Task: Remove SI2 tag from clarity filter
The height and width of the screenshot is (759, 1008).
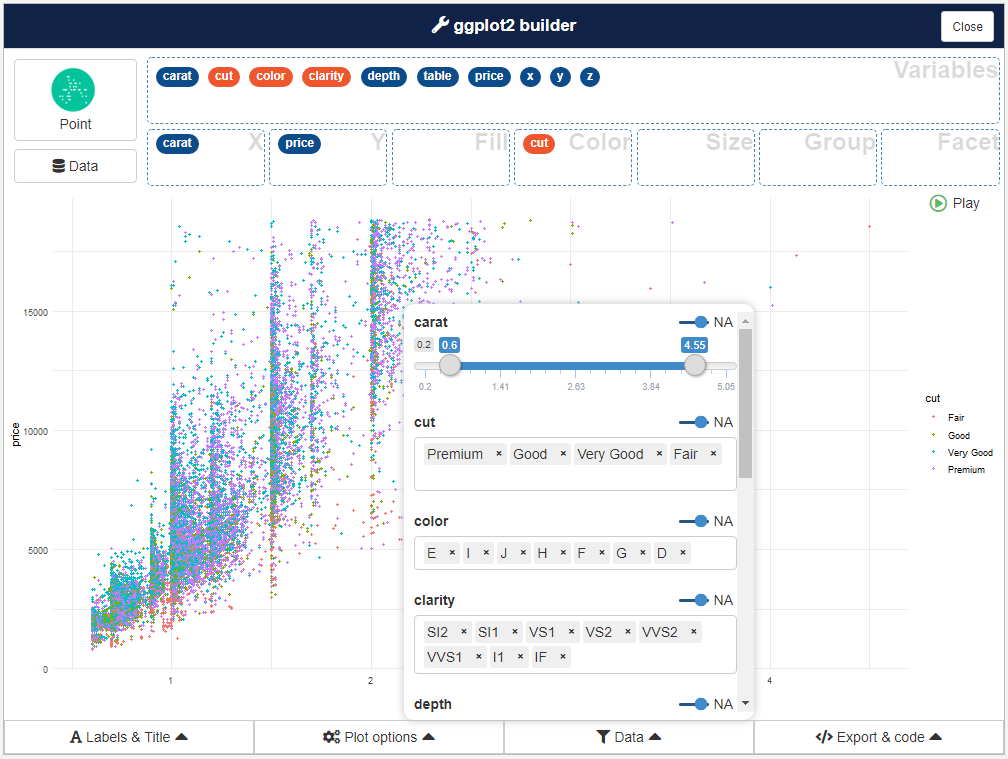Action: [464, 632]
